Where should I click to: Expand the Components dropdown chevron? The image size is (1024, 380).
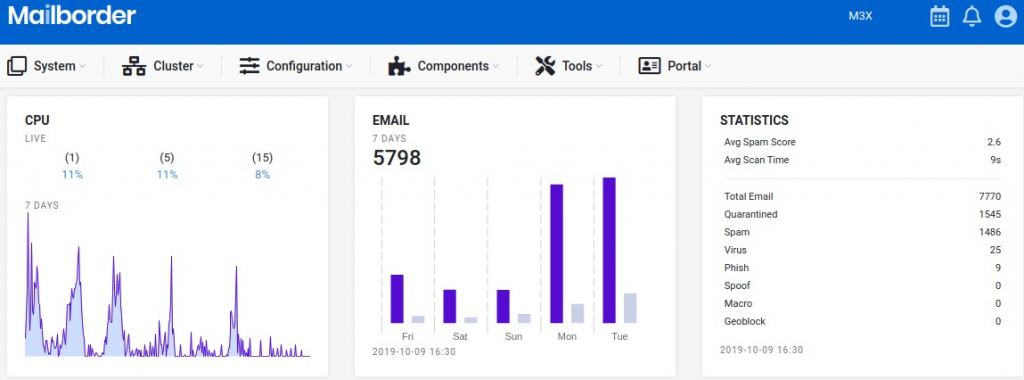pyautogui.click(x=496, y=67)
